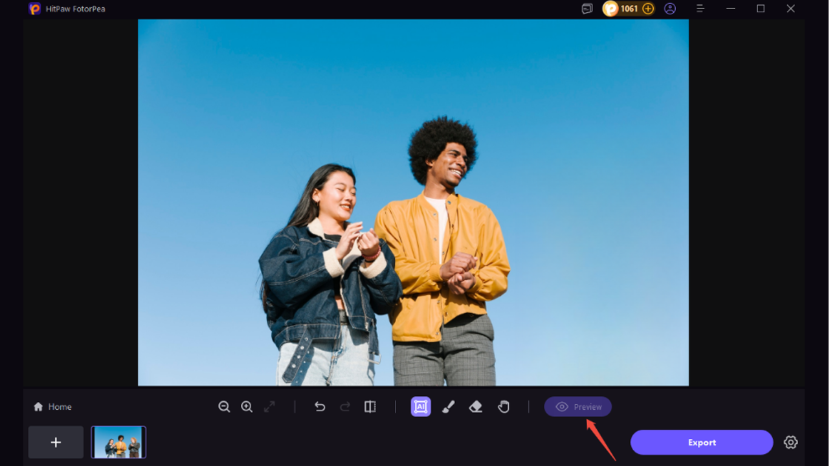Add a new image with plus button
This screenshot has height=466, width=829.
tap(56, 442)
